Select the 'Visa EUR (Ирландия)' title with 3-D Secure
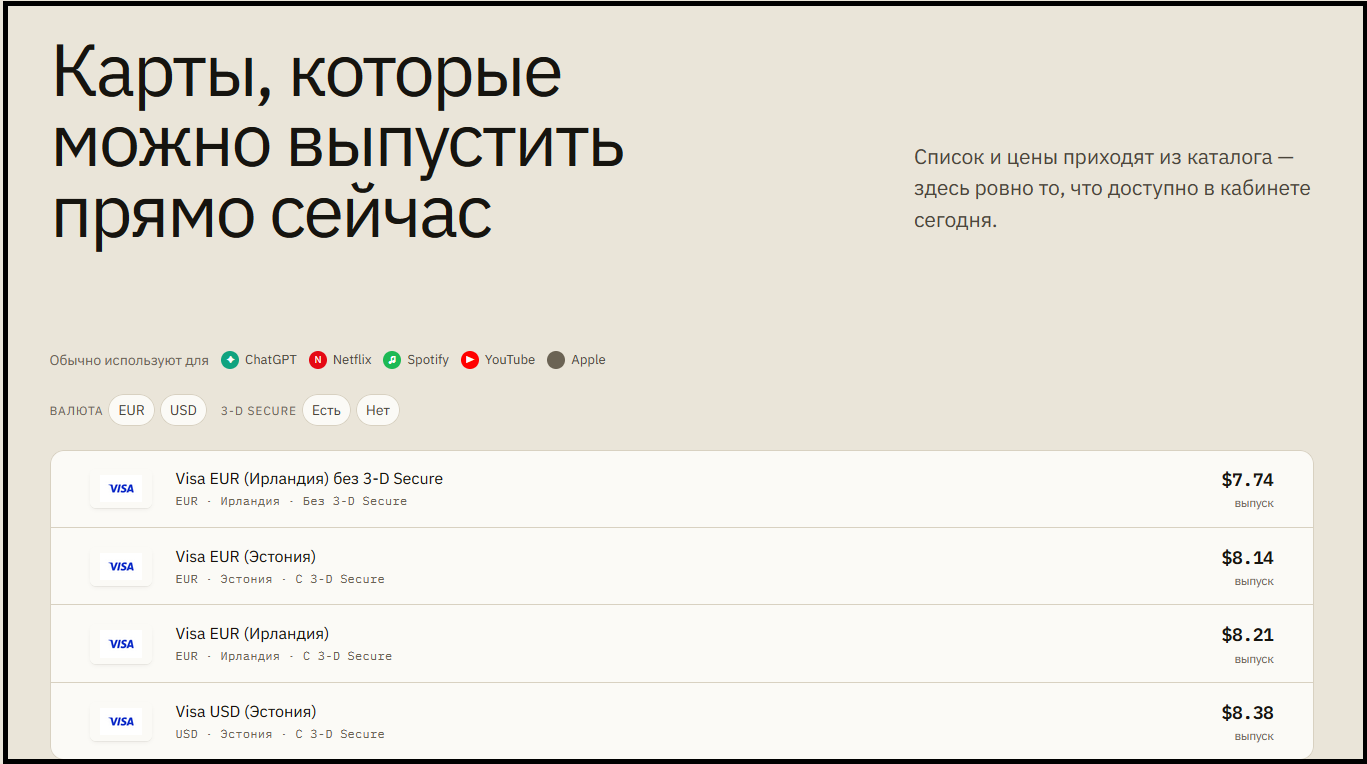The height and width of the screenshot is (764, 1367). pos(252,634)
